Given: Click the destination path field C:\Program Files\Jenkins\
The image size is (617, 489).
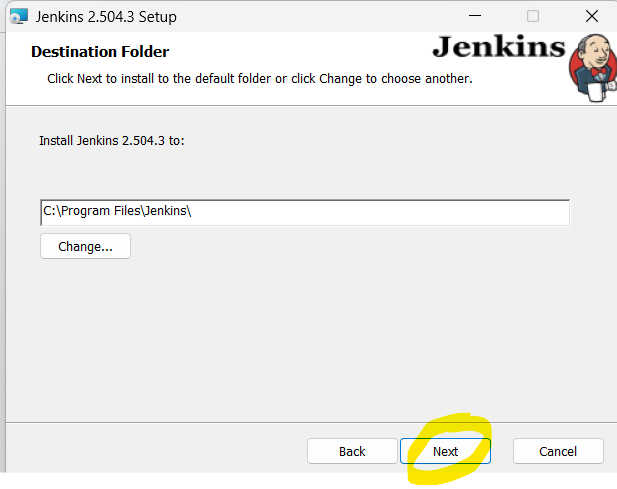Looking at the screenshot, I should (305, 212).
